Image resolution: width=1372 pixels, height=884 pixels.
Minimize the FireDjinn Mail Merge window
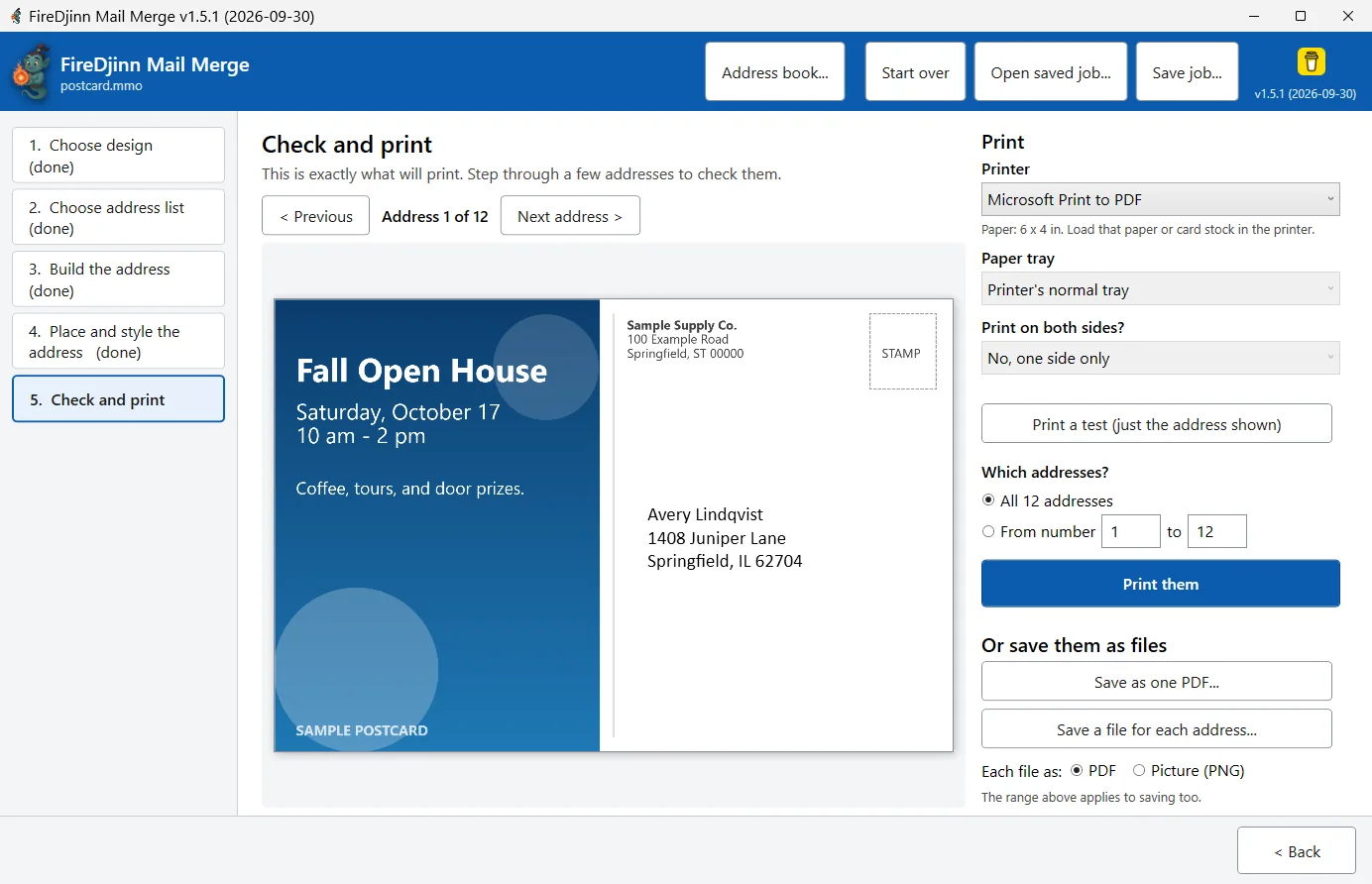1254,16
